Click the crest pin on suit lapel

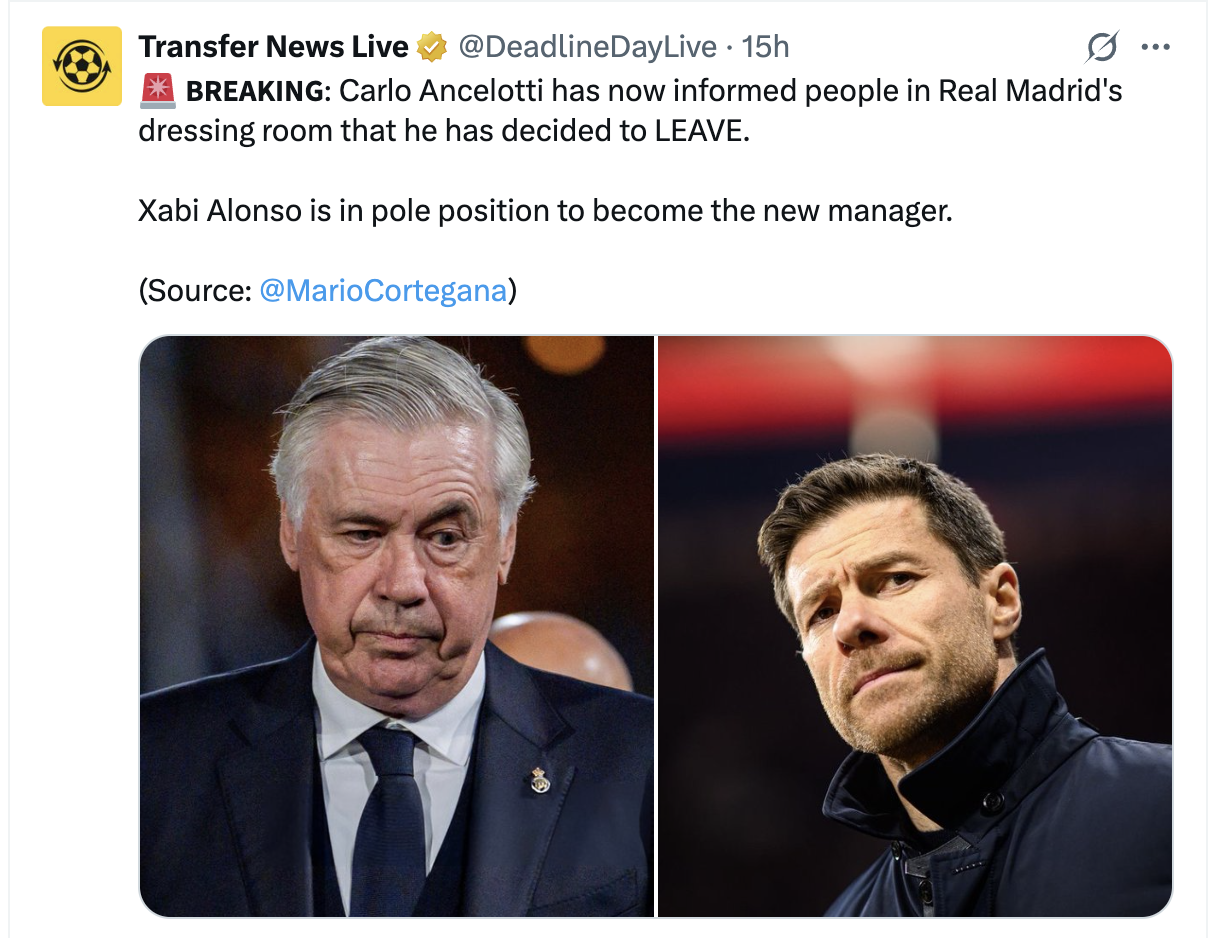pos(540,779)
